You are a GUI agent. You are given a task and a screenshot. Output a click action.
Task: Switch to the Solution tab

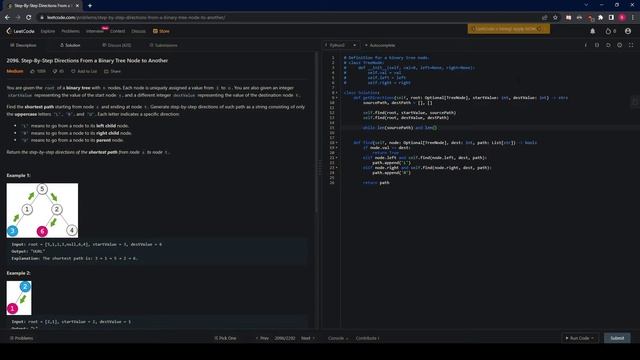[x=70, y=45]
